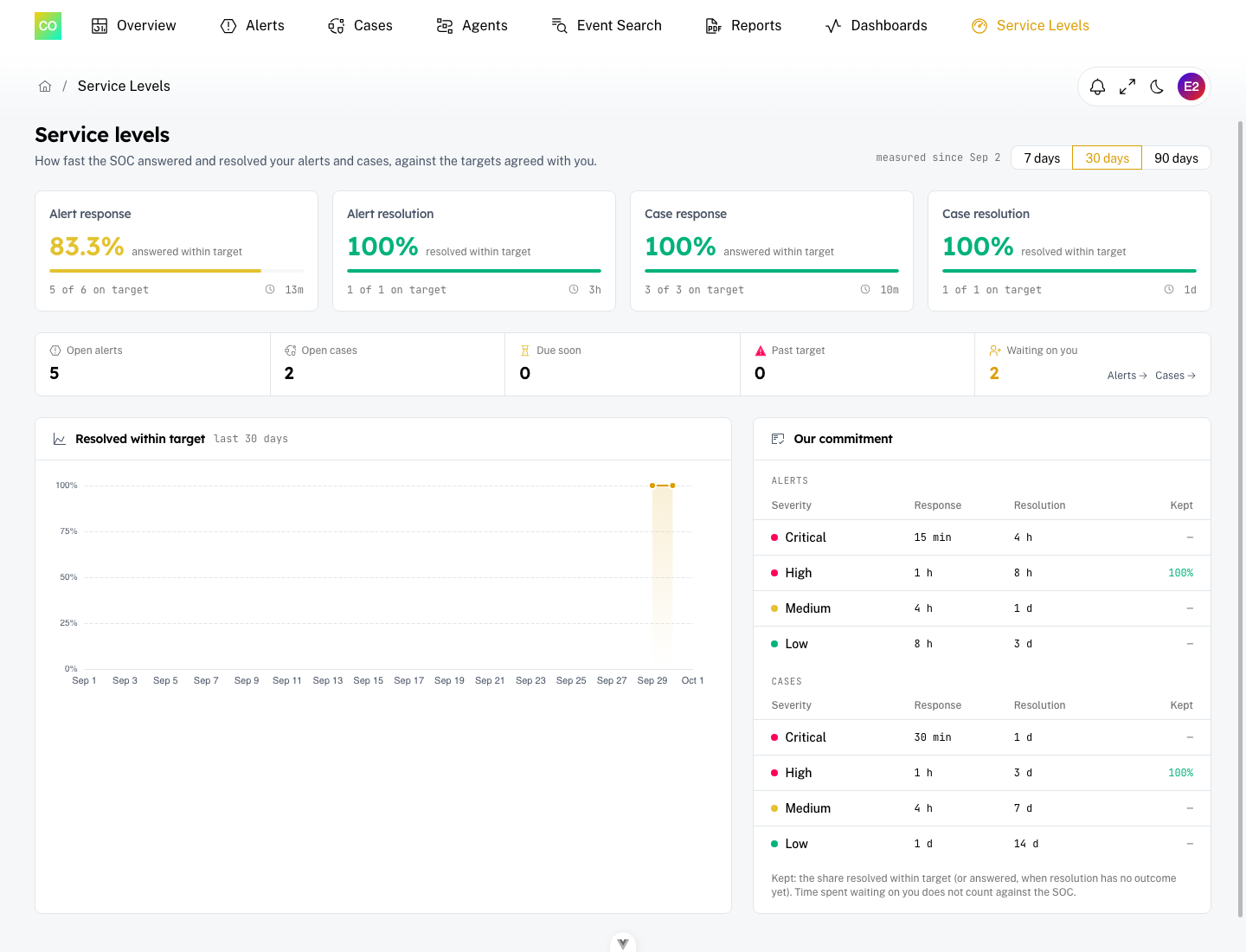The width and height of the screenshot is (1246, 952).
Task: Open the Service Levels nav item
Action: pyautogui.click(x=1031, y=26)
